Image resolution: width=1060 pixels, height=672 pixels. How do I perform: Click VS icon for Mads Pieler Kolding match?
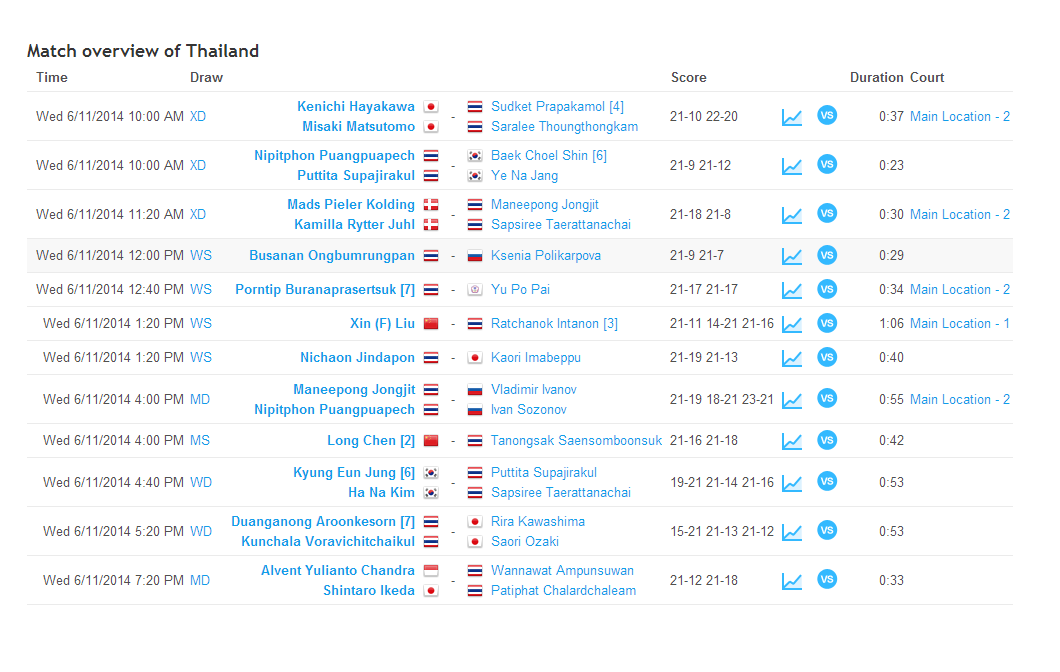click(827, 213)
